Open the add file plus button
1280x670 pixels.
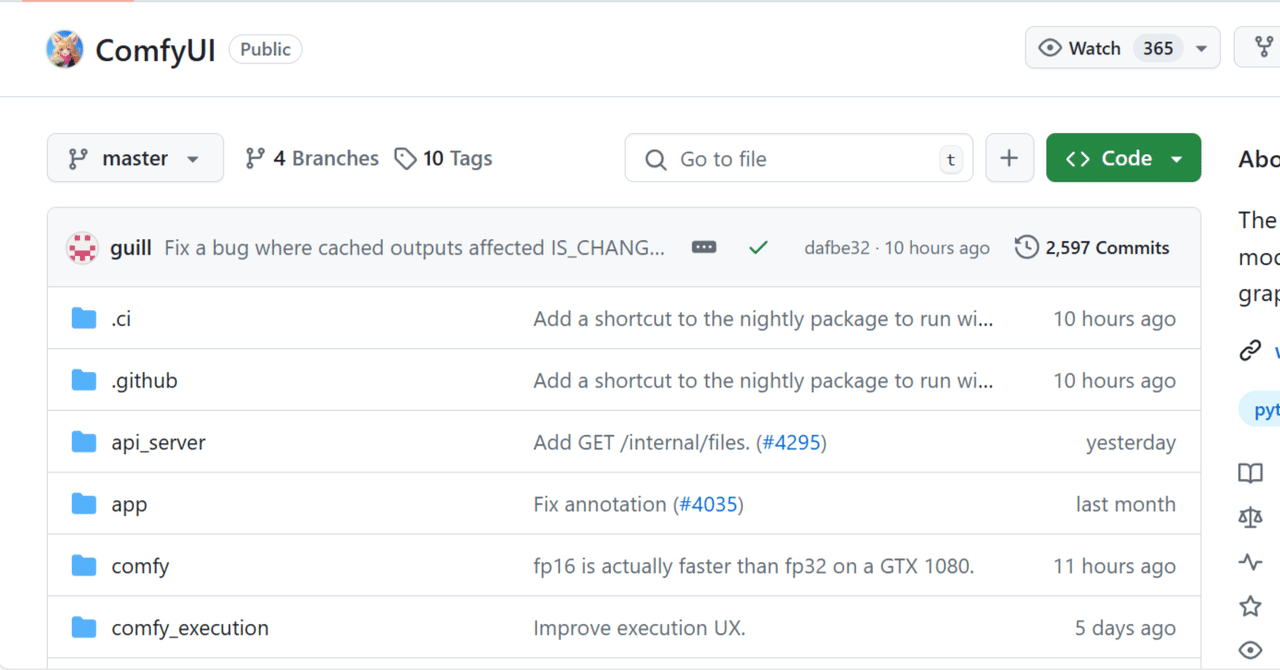[1009, 158]
